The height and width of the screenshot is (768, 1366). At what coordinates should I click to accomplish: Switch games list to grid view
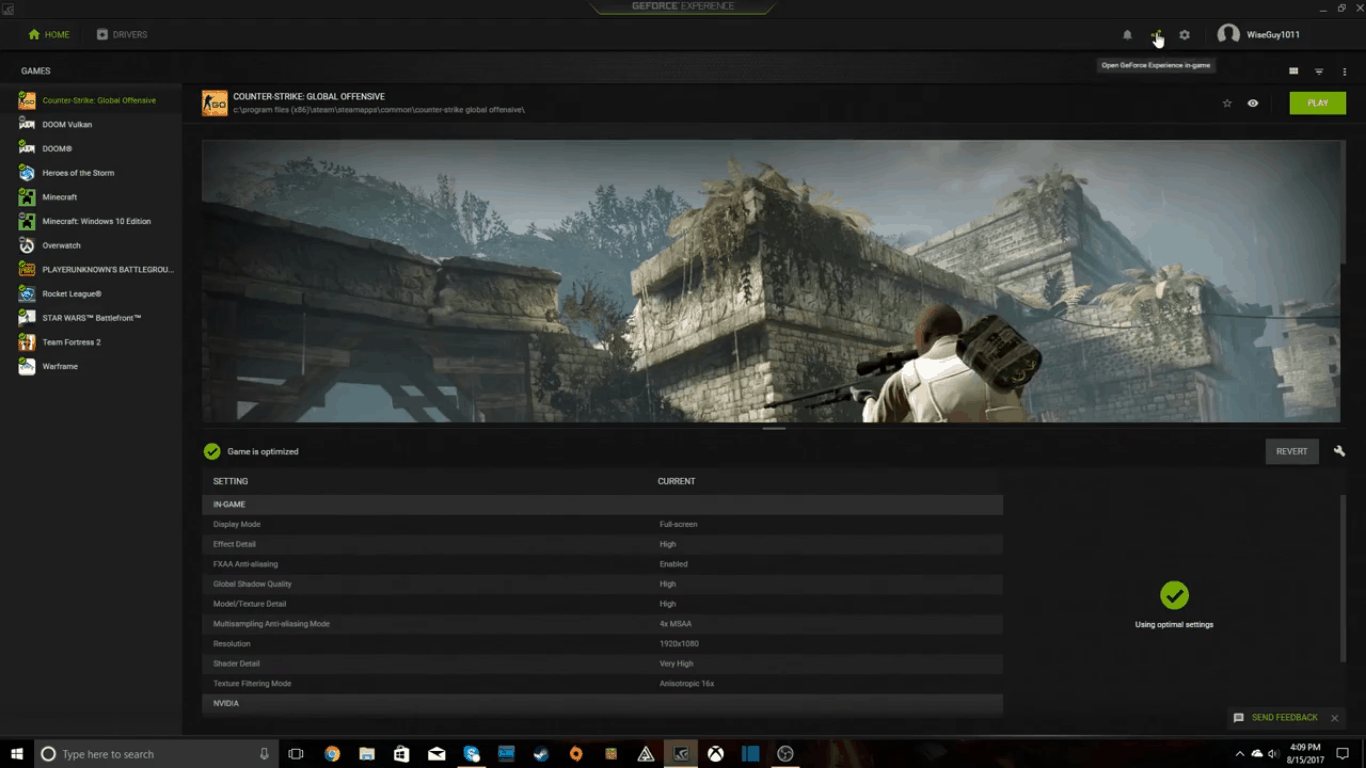(x=1293, y=71)
